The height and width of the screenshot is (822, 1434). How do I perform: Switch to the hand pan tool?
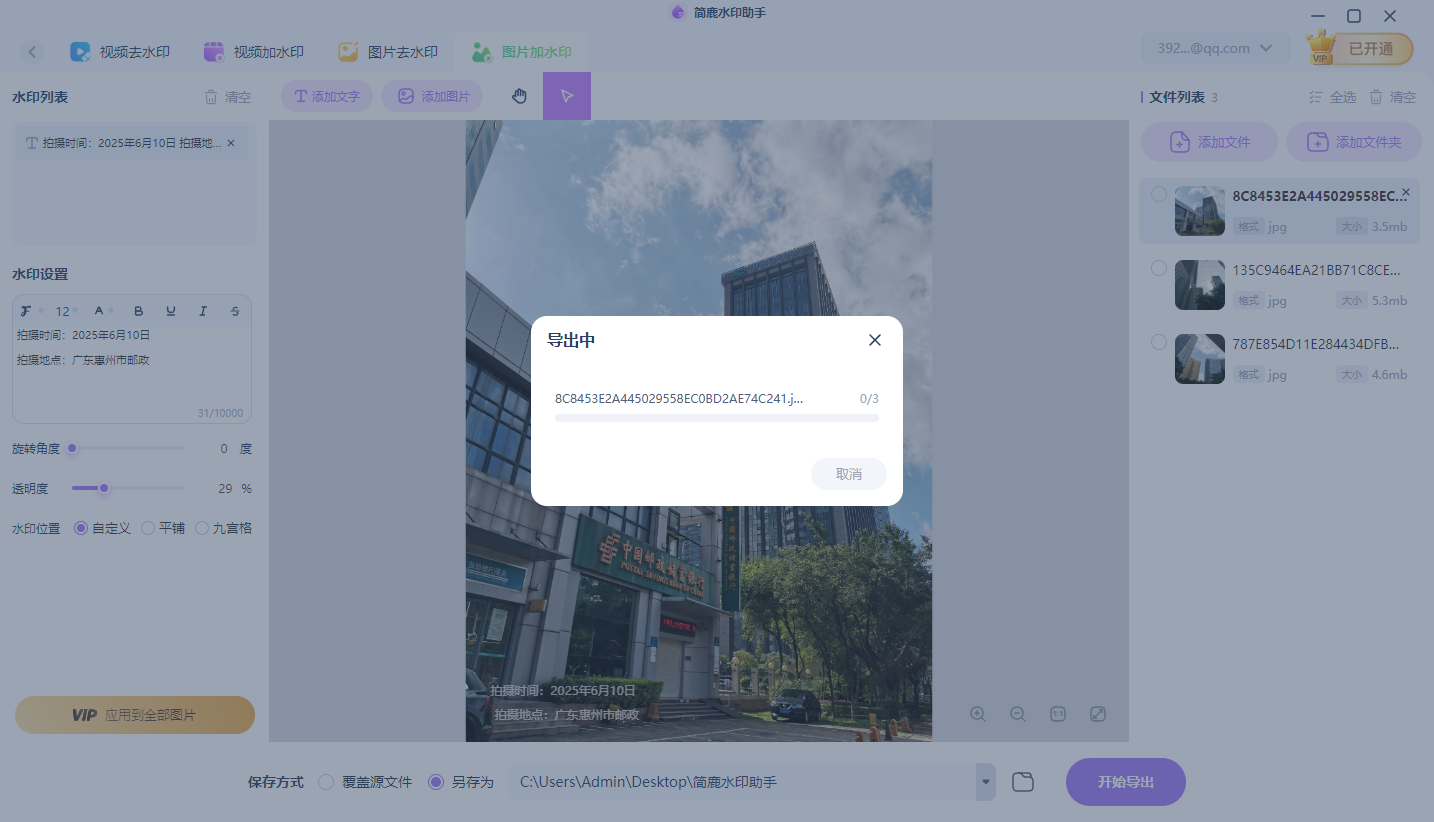click(x=519, y=95)
